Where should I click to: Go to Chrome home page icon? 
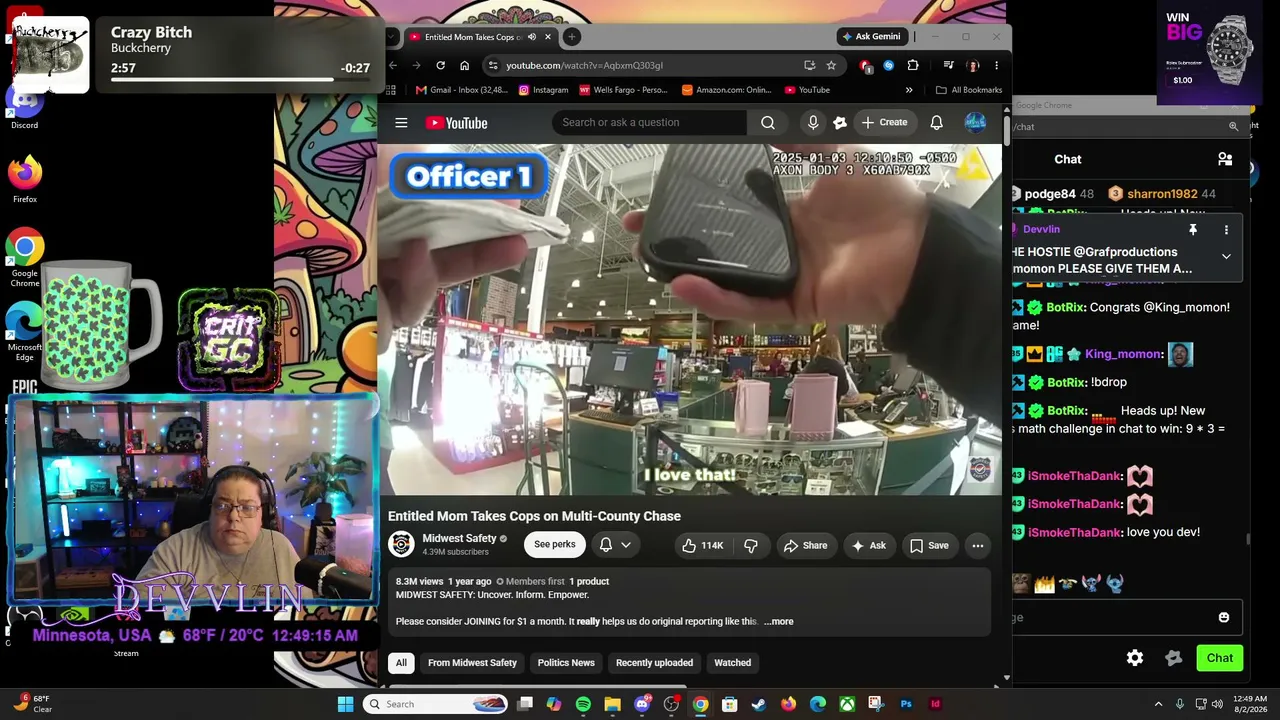tap(464, 65)
